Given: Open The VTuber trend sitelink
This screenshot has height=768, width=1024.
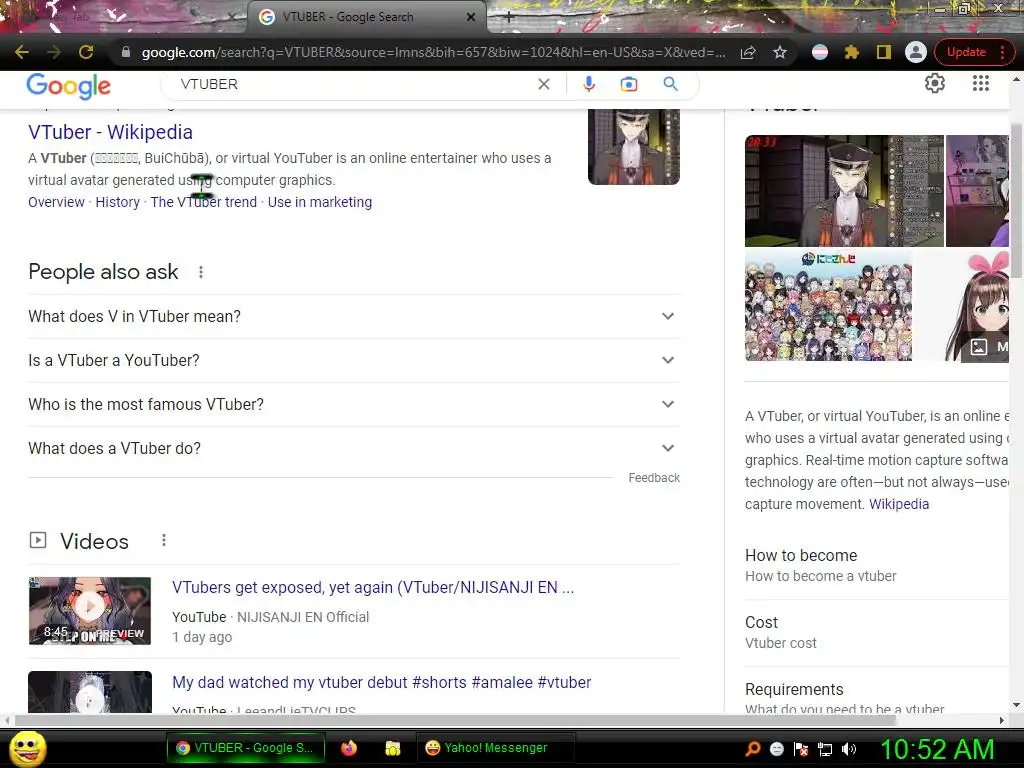Looking at the screenshot, I should pyautogui.click(x=204, y=202).
